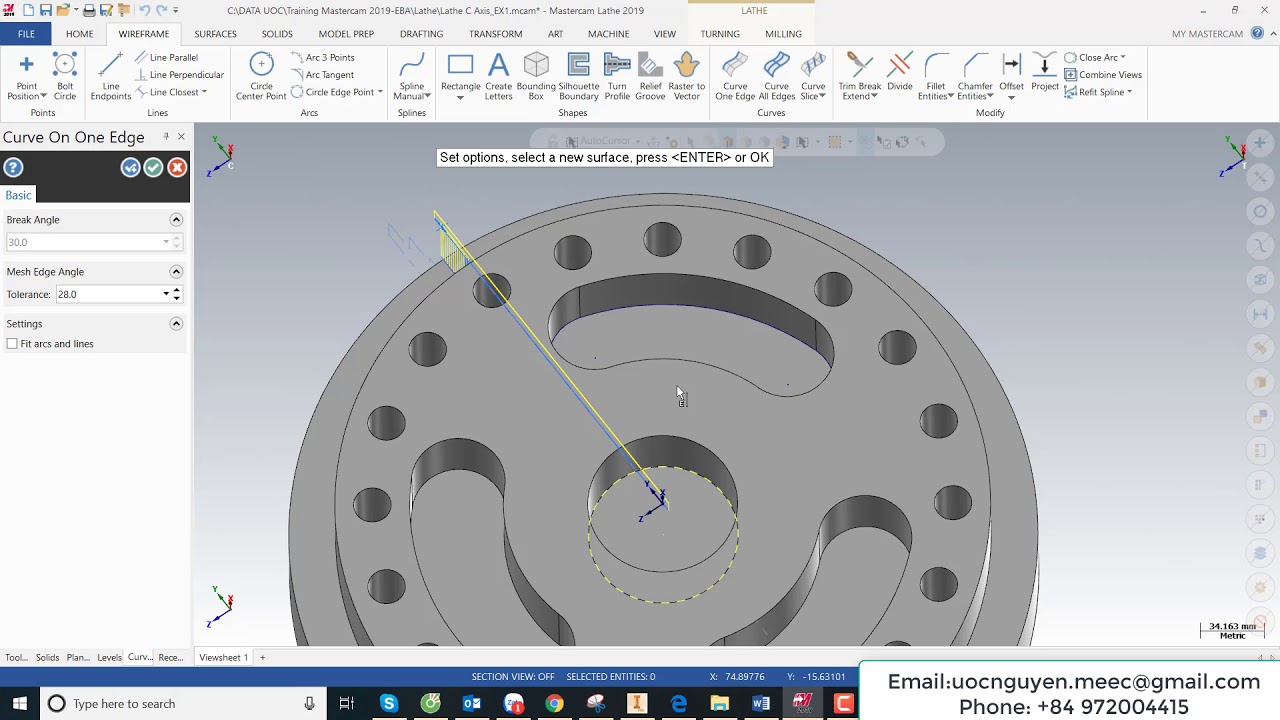
Task: Collapse the Break Angle section
Action: (176, 220)
